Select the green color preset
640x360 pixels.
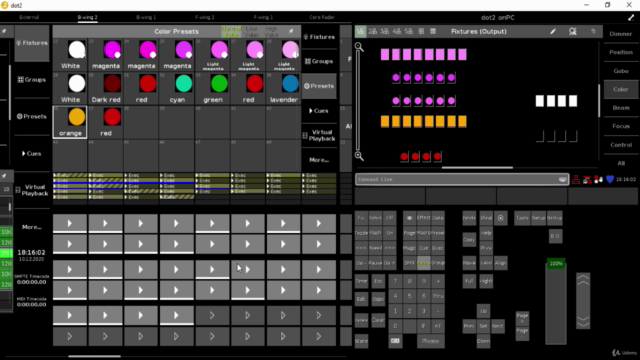tap(212, 88)
